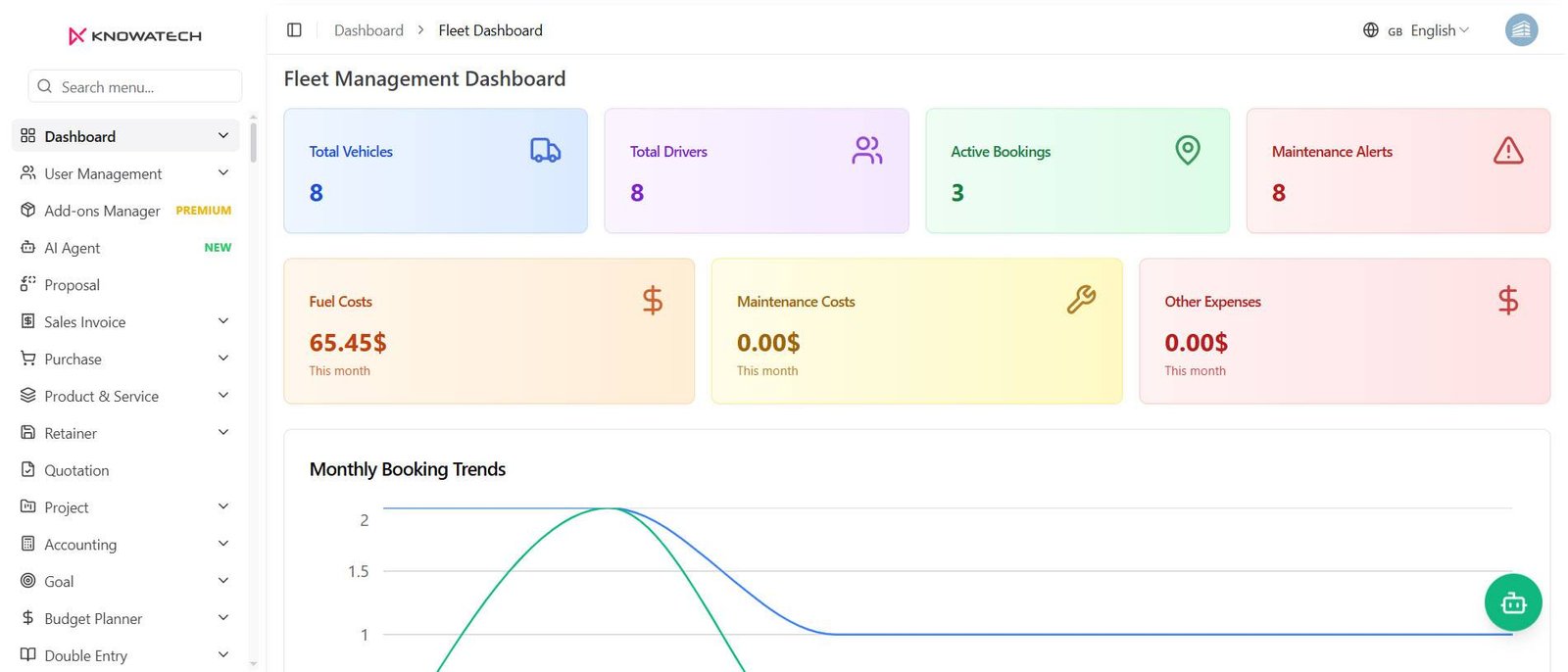
Task: Click the globe language icon
Action: pyautogui.click(x=1371, y=30)
